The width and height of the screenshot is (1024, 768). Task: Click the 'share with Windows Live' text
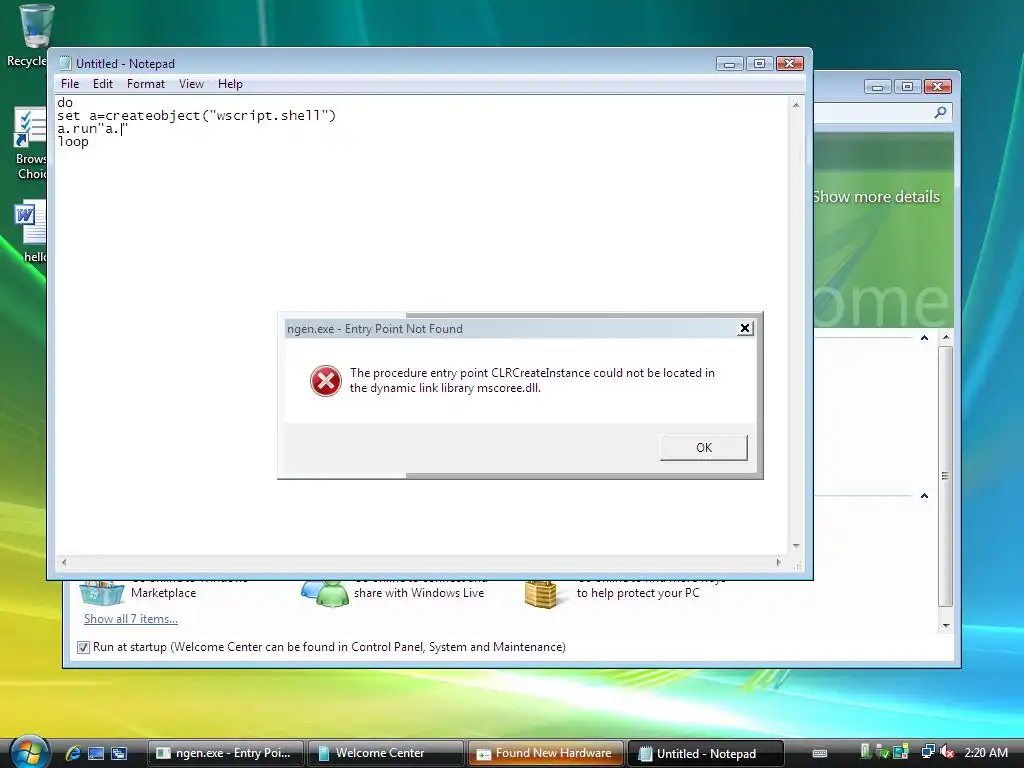pos(419,593)
